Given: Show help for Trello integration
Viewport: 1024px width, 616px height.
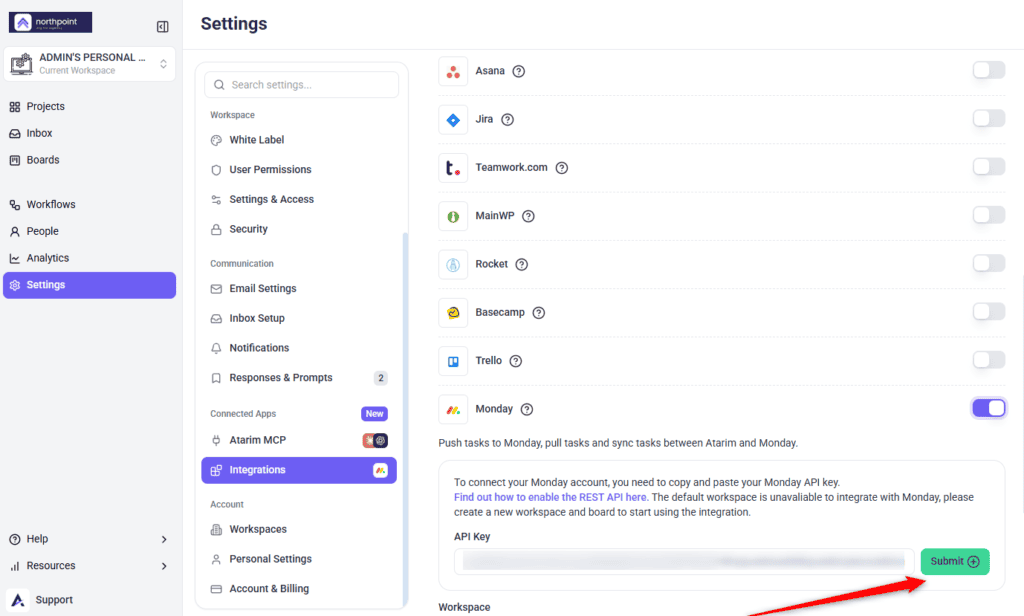Looking at the screenshot, I should pos(516,361).
